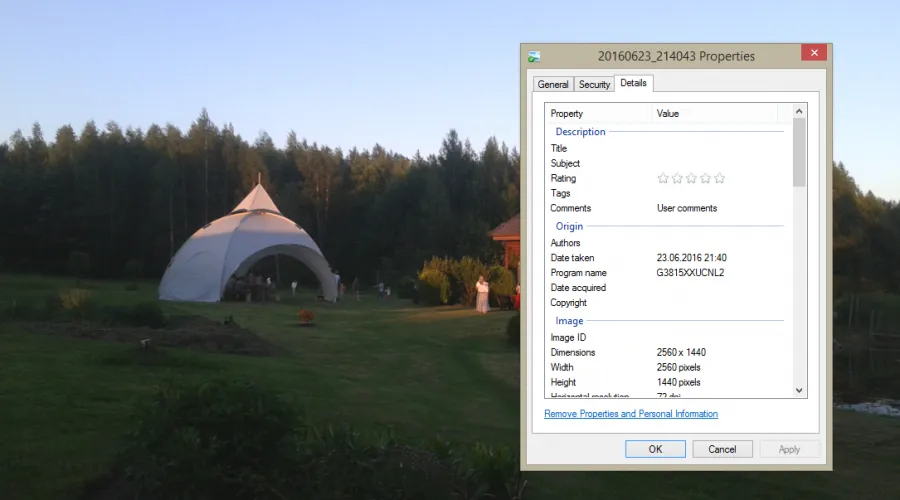Click the Property column header
This screenshot has height=500, width=900.
click(599, 114)
